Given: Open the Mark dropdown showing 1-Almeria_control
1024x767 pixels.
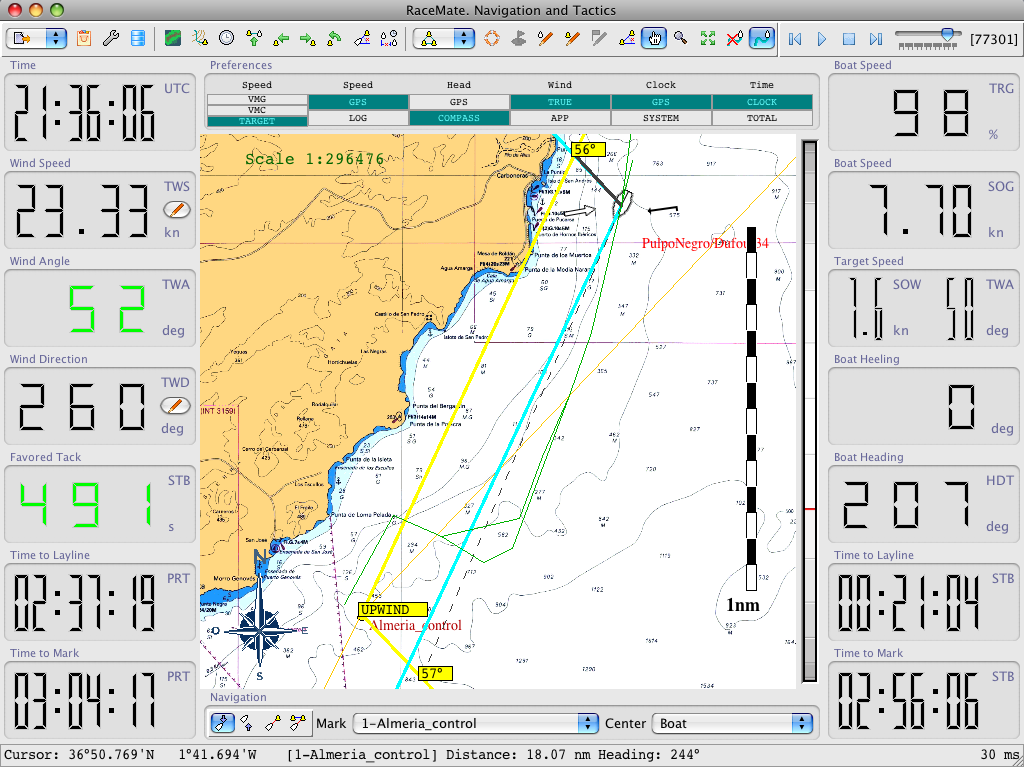Looking at the screenshot, I should point(475,723).
